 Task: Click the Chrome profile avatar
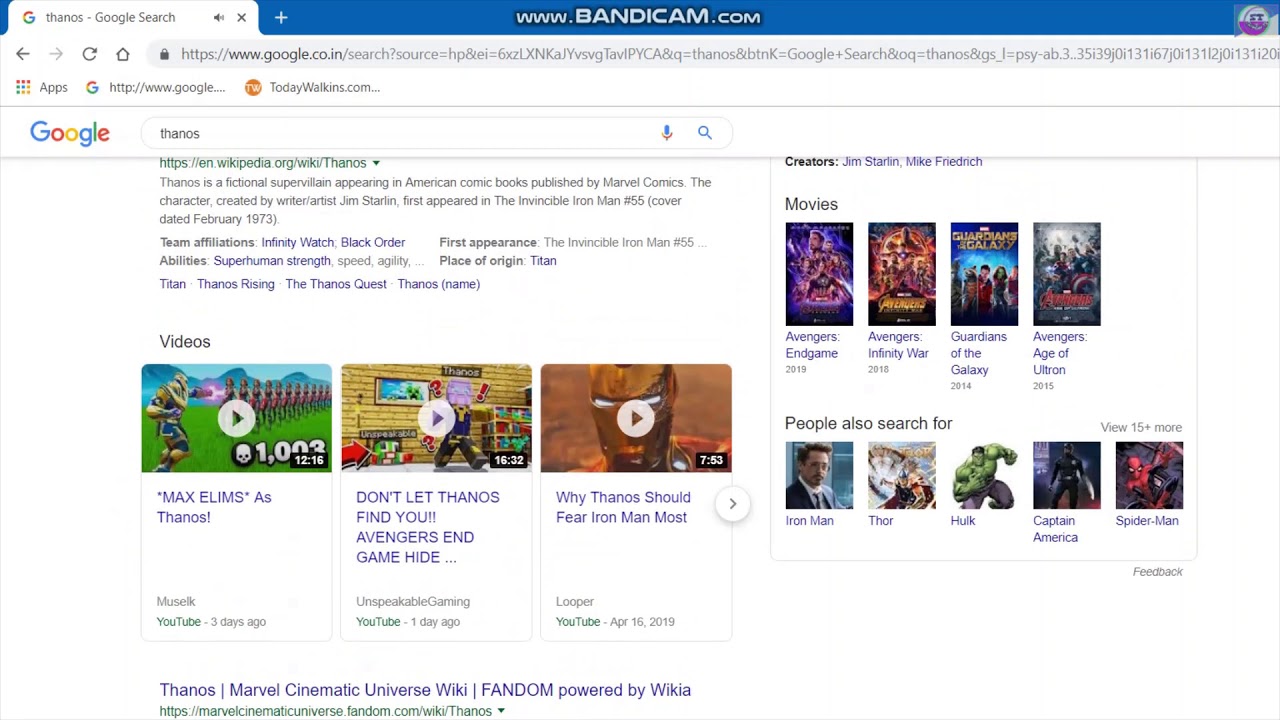point(1254,21)
